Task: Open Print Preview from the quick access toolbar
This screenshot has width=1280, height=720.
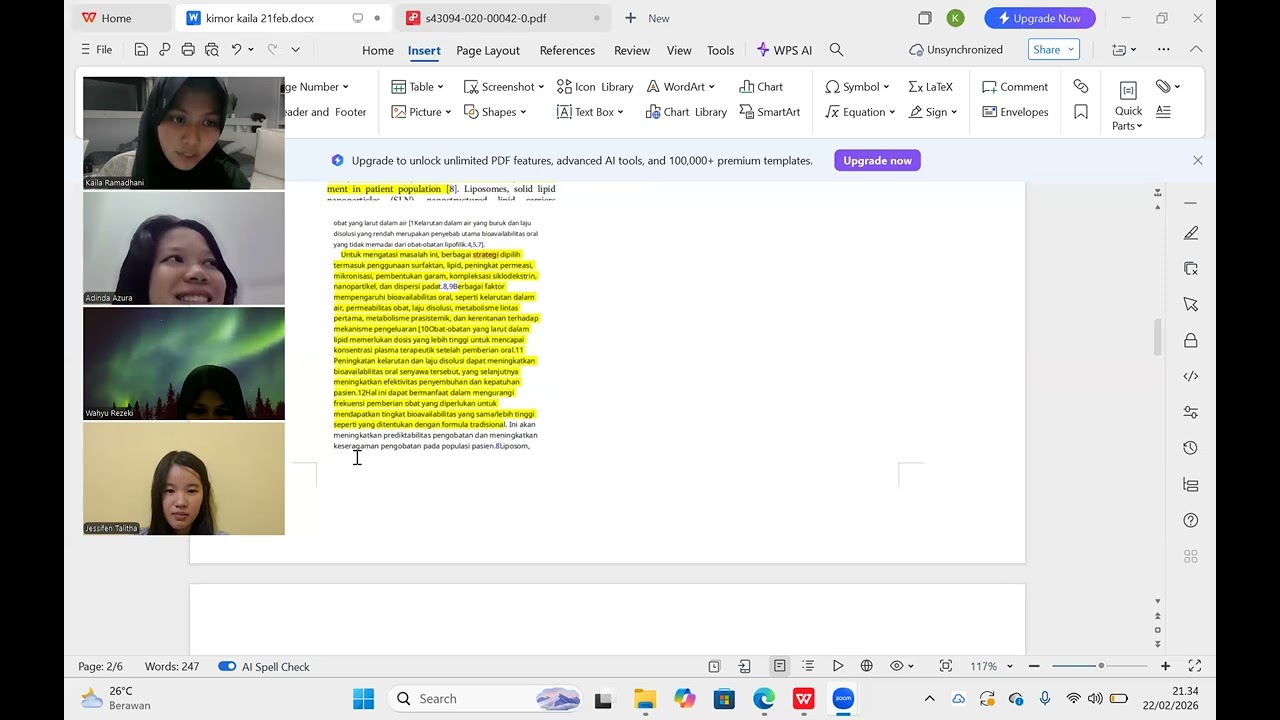Action: pos(212,49)
